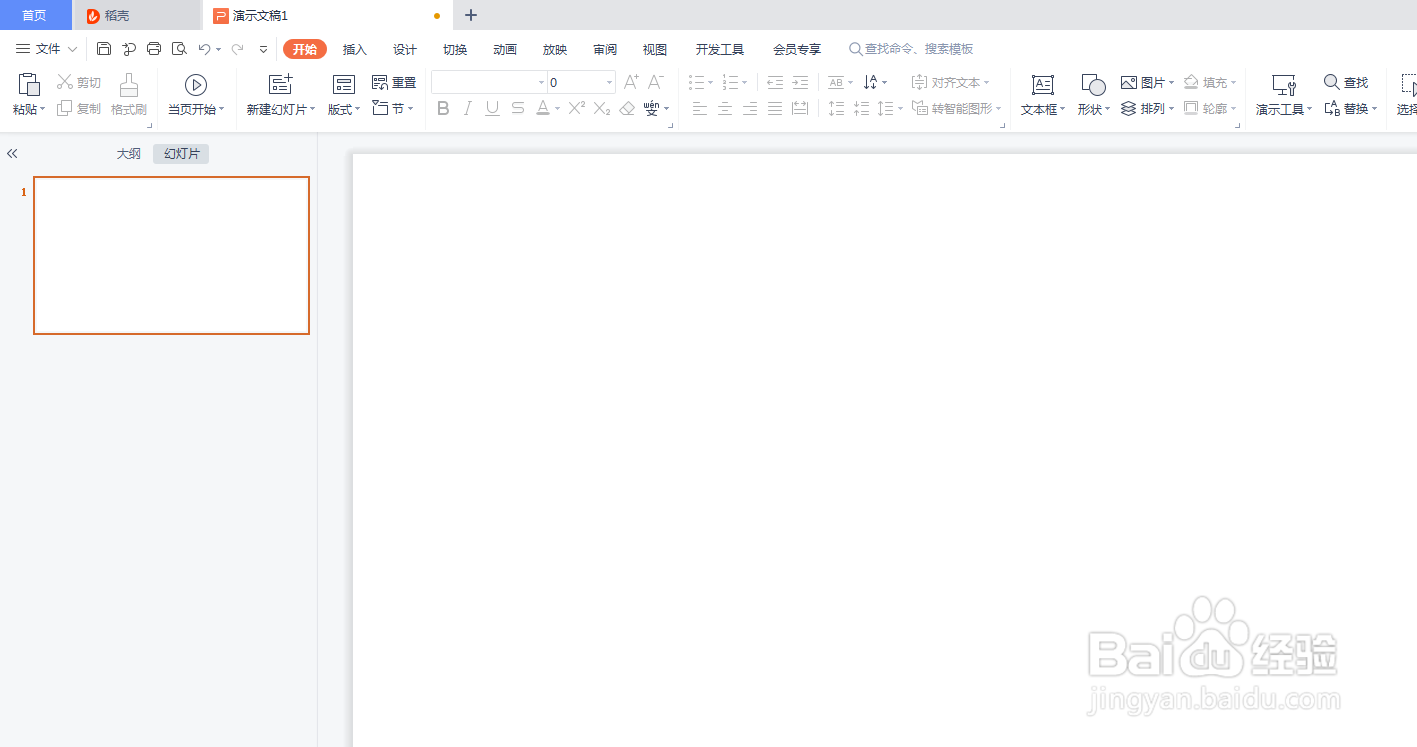
Task: Click the Cut (剪切) scissors button
Action: pos(79,82)
